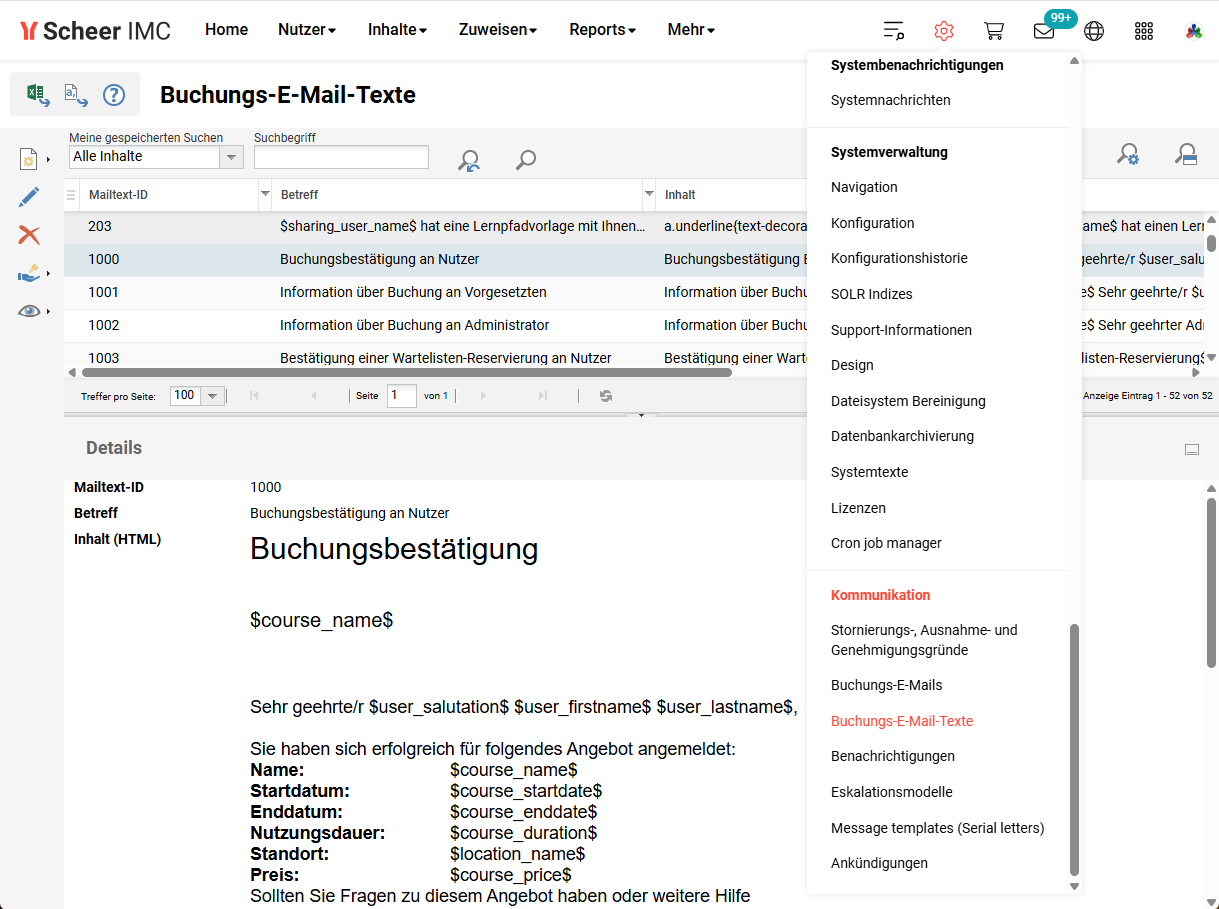Assign rights via the hand-with-key icon
The height and width of the screenshot is (909, 1219).
(28, 272)
